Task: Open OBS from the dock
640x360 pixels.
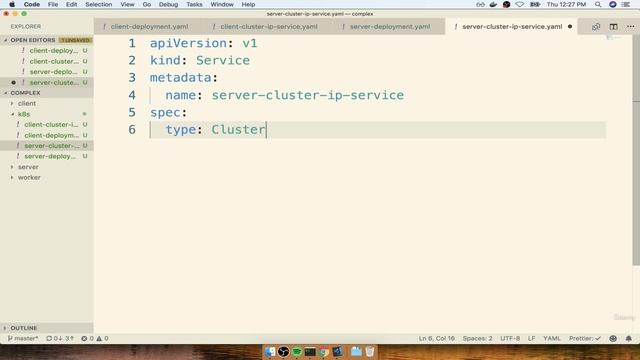Action: 283,351
